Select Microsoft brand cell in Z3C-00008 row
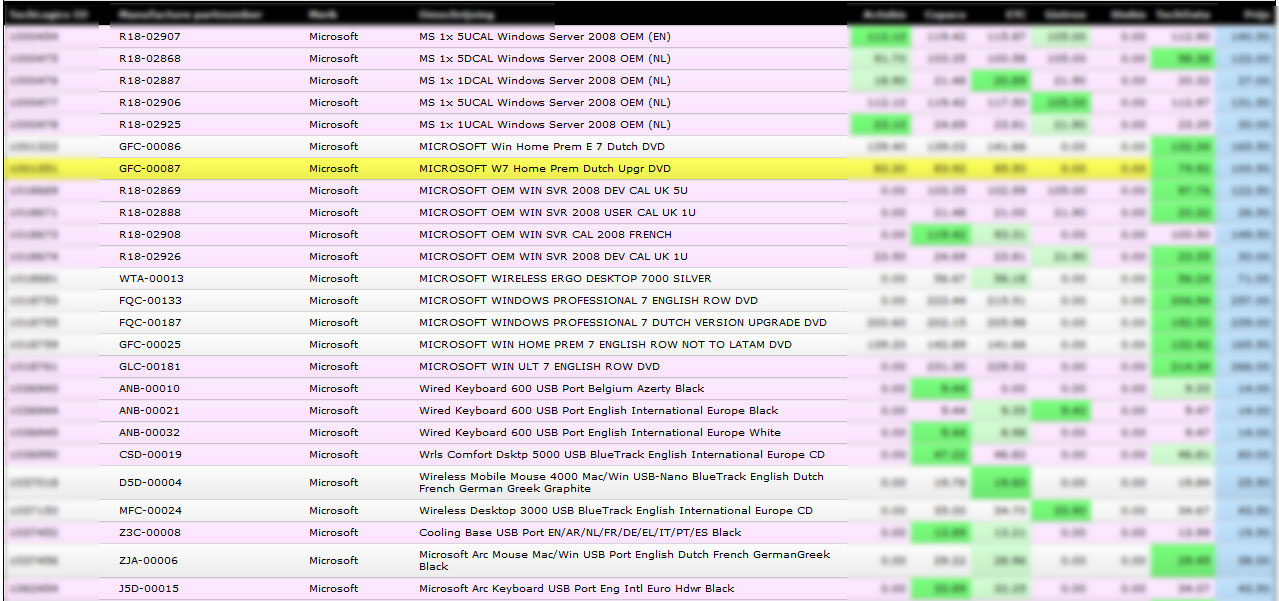This screenshot has width=1279, height=601. [333, 533]
